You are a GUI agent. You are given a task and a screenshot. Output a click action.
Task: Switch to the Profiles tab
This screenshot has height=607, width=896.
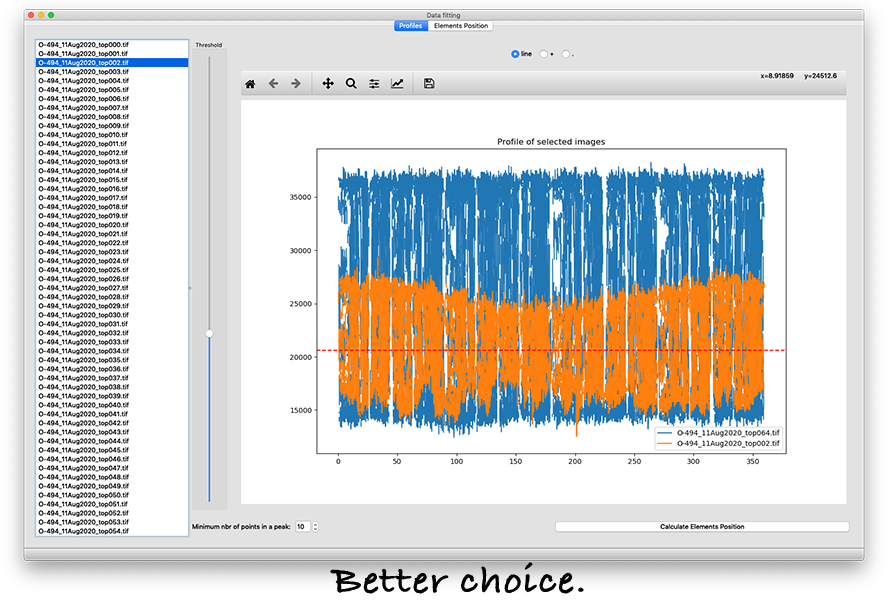pyautogui.click(x=410, y=26)
